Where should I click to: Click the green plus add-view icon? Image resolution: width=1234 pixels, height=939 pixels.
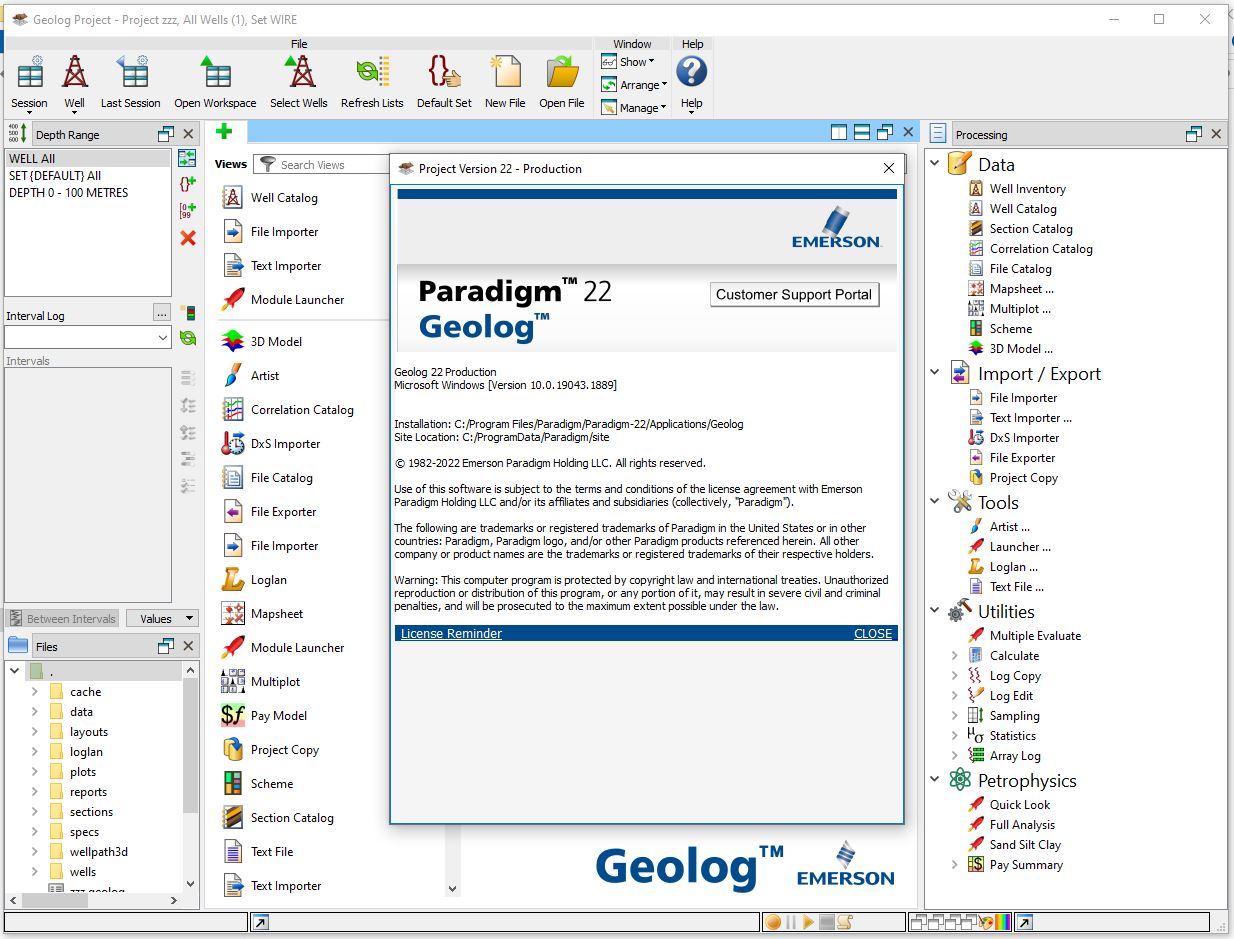(x=224, y=132)
